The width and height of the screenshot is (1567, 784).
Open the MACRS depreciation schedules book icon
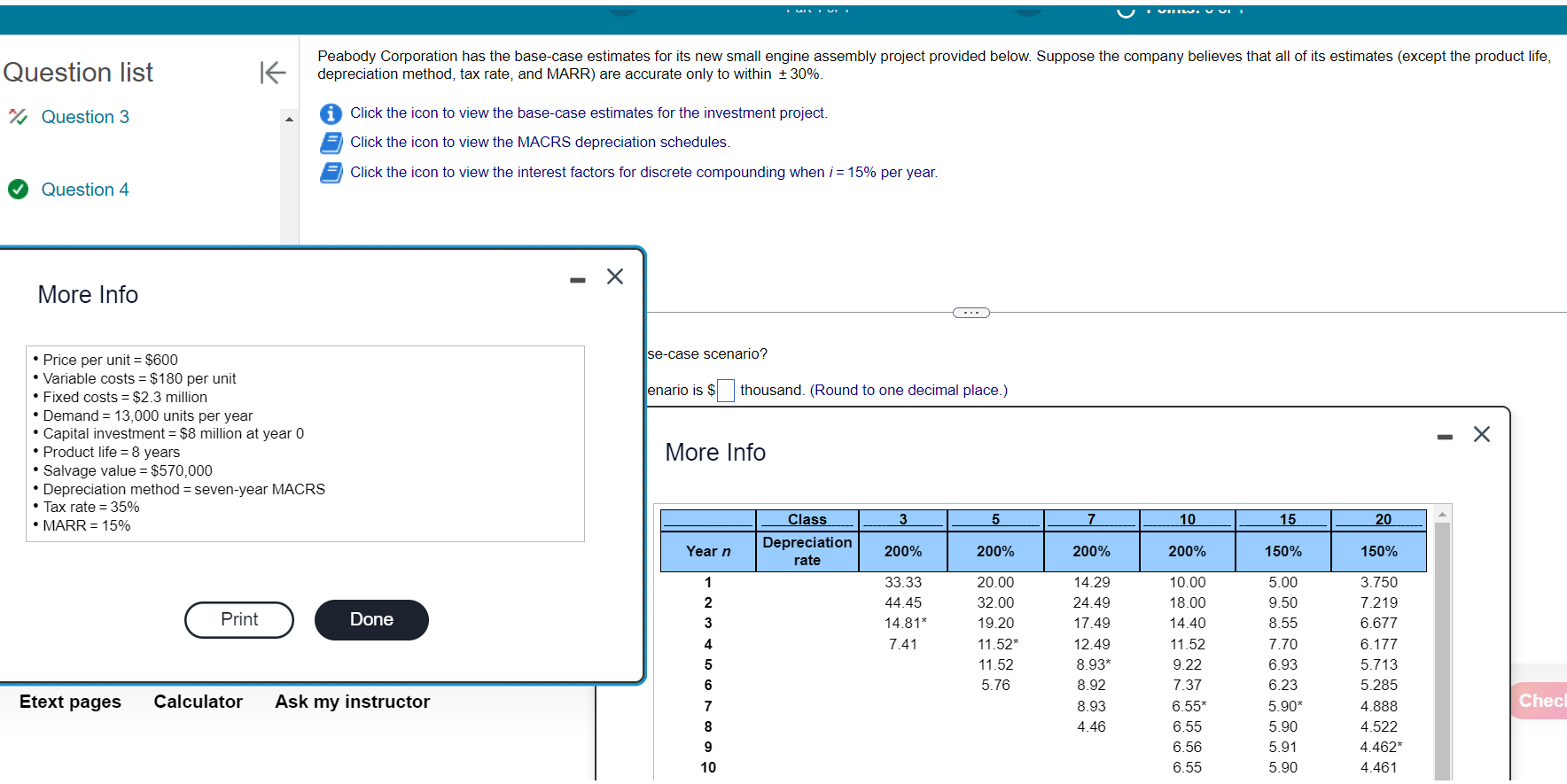(331, 143)
